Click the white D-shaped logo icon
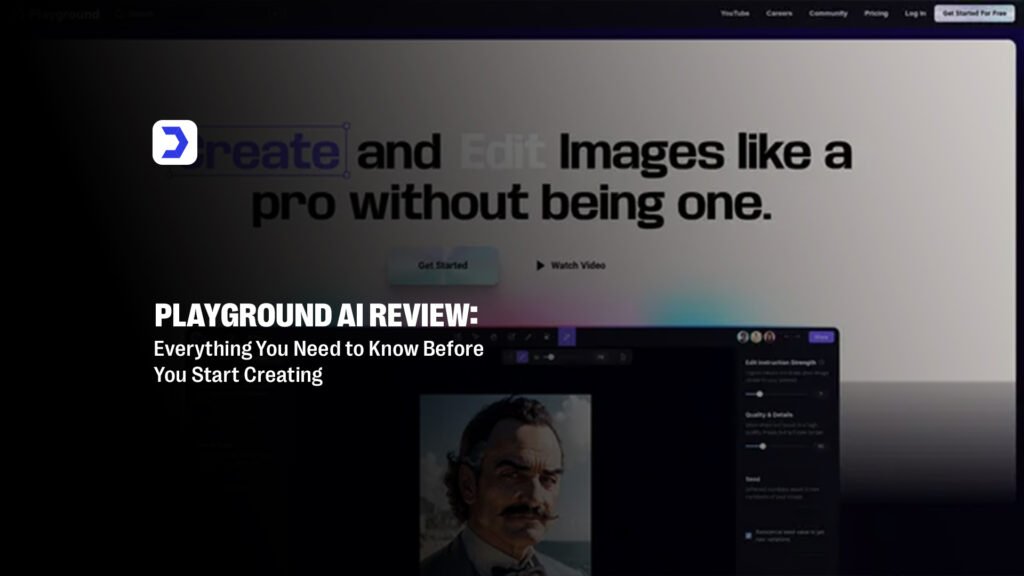1024x576 pixels. 175,142
